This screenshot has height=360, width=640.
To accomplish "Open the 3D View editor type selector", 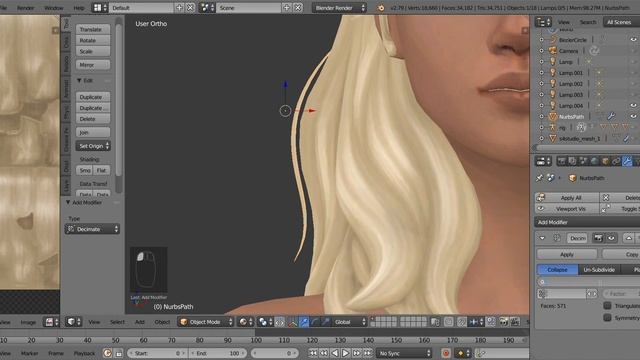I will [x=74, y=322].
